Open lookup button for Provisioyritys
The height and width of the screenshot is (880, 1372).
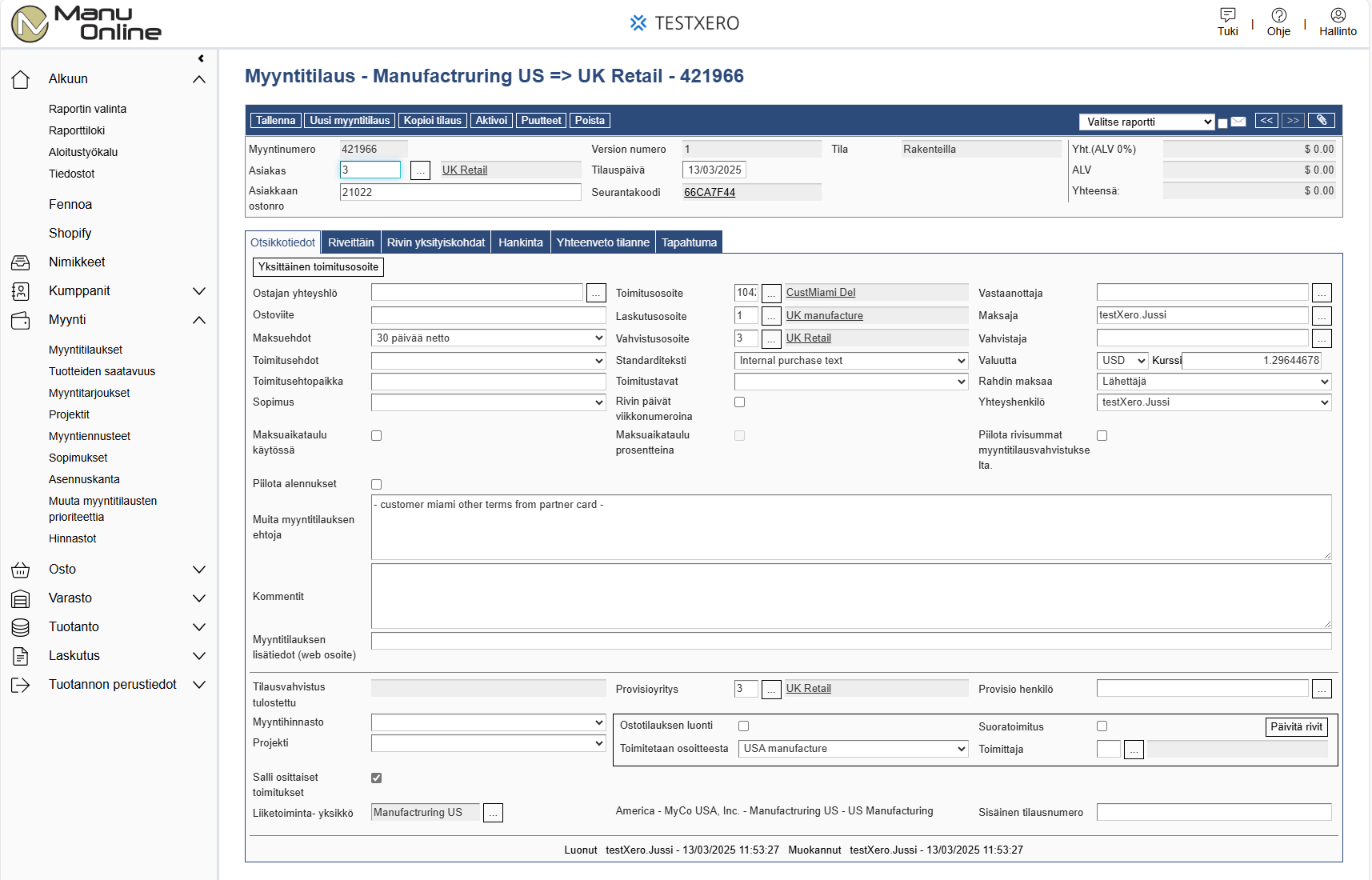(x=771, y=689)
